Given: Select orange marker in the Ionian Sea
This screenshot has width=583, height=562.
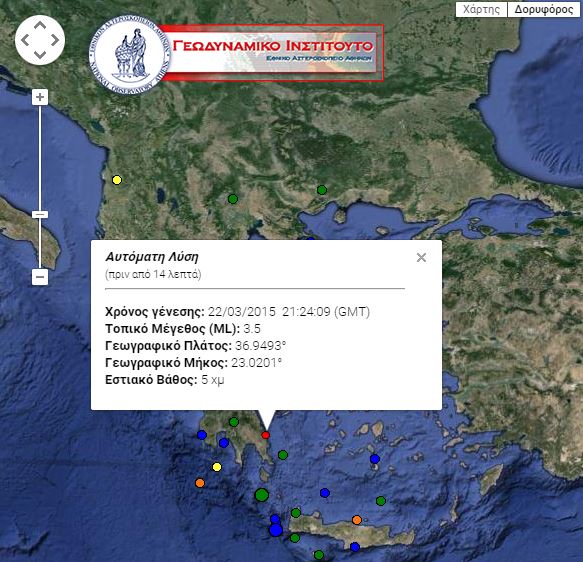Looking at the screenshot, I should click(200, 483).
